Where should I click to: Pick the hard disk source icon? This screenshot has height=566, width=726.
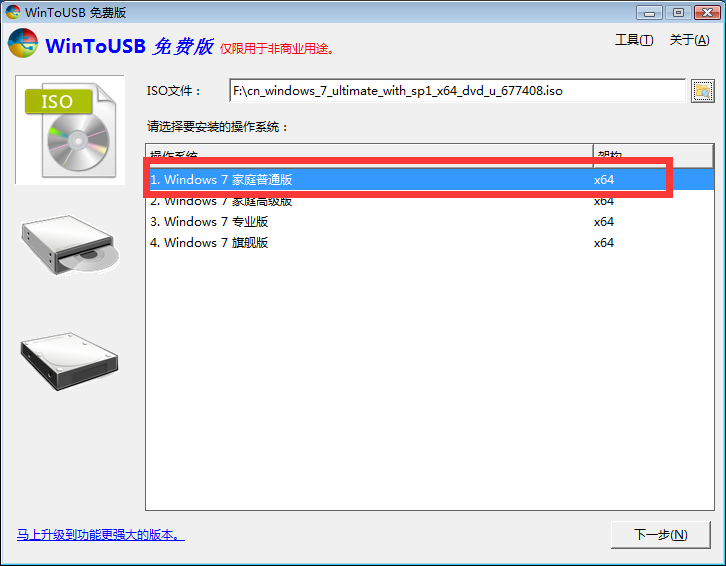[x=69, y=361]
